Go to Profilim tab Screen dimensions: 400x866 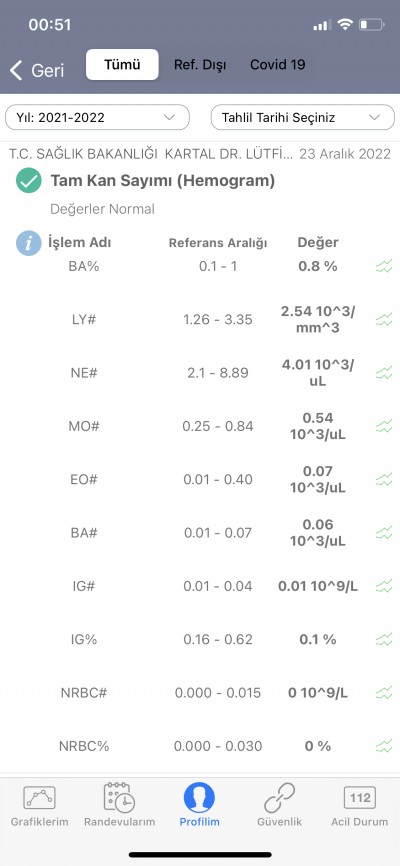(x=199, y=804)
